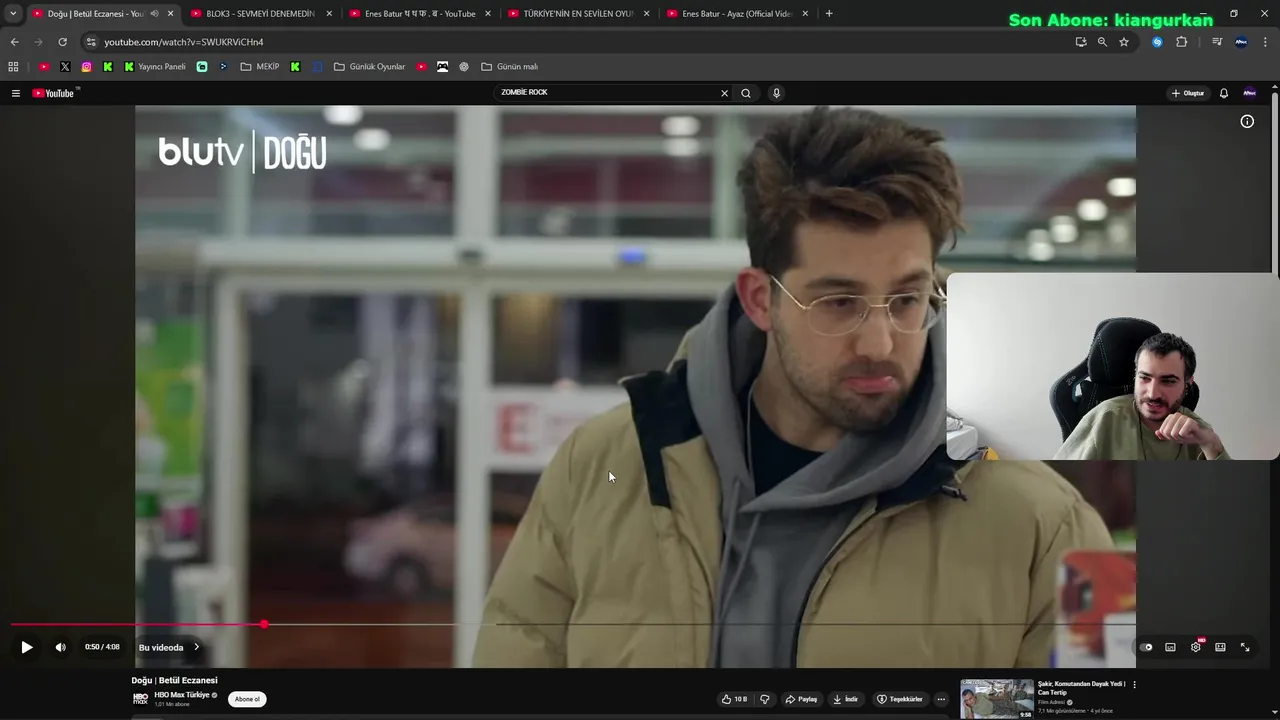Open the Chrome profile avatar

pyautogui.click(x=1241, y=42)
